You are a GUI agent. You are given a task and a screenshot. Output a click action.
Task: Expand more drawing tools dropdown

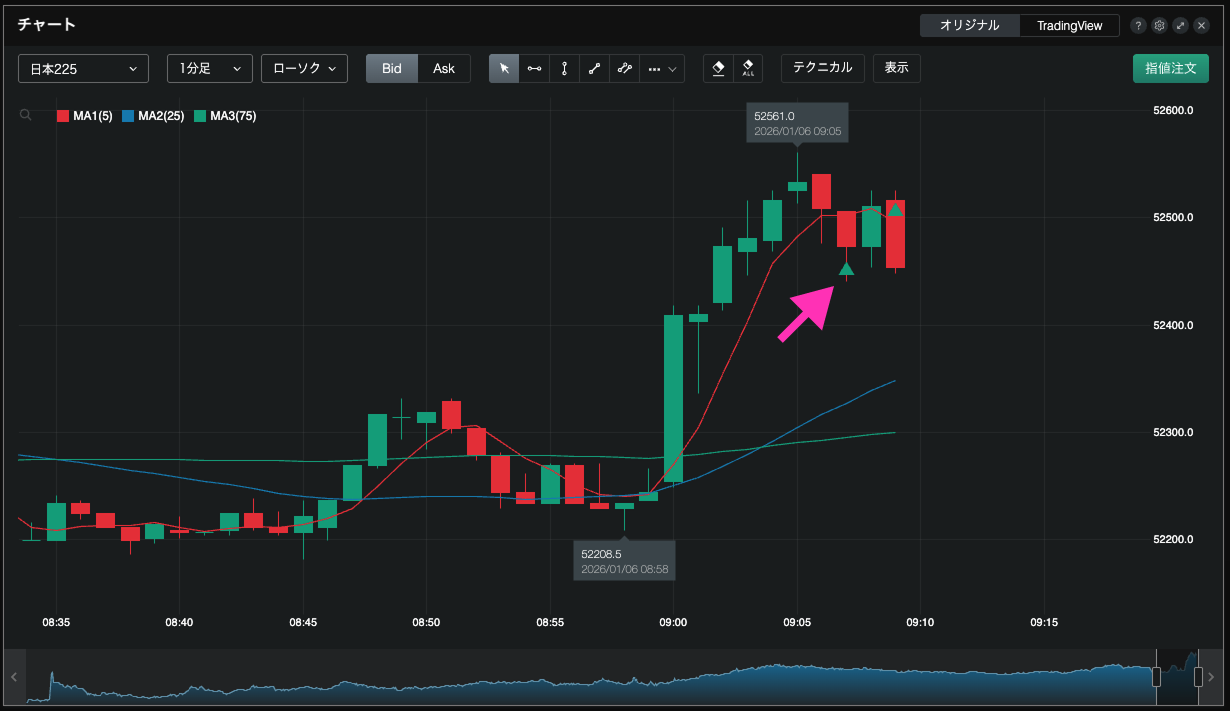662,69
